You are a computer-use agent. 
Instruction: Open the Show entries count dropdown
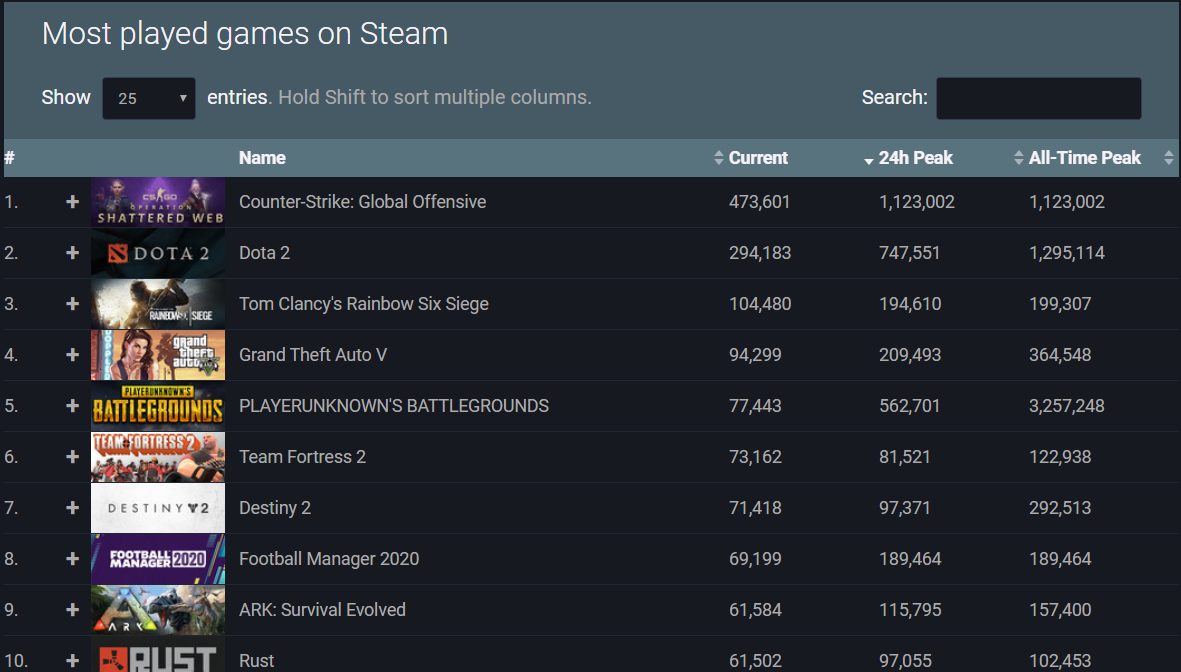point(149,98)
